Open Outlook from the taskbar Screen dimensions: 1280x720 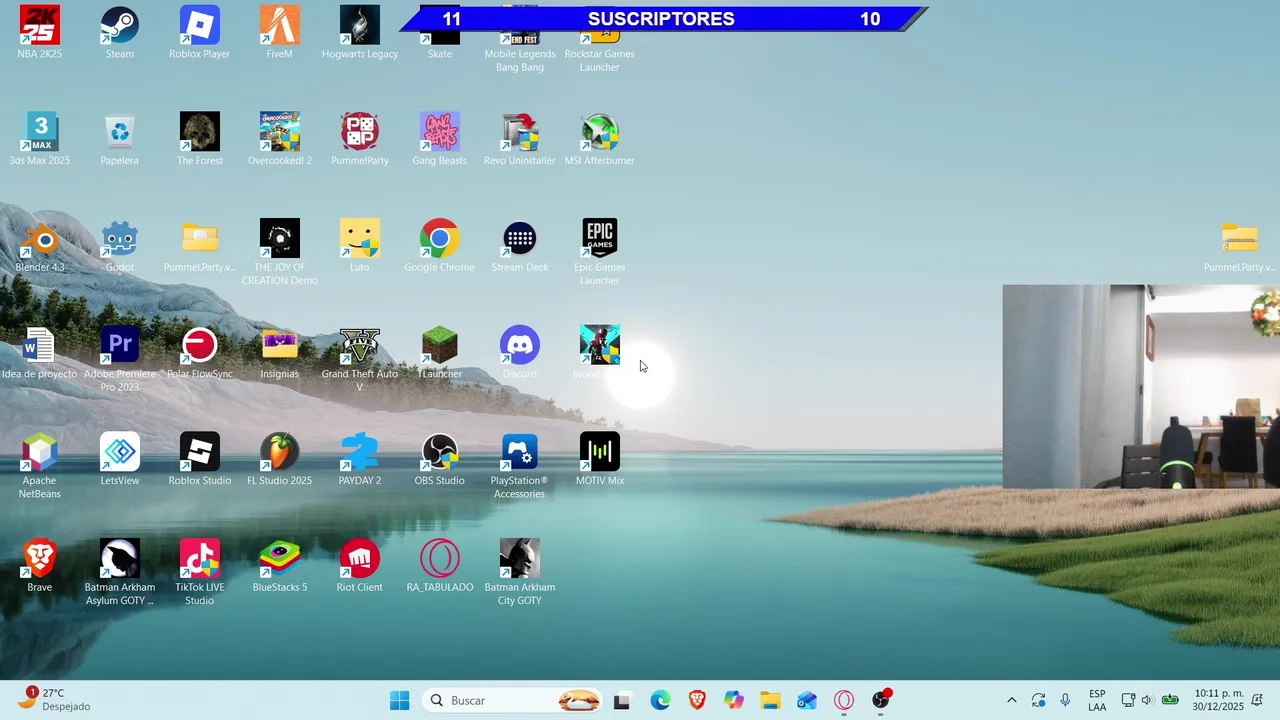pos(807,701)
